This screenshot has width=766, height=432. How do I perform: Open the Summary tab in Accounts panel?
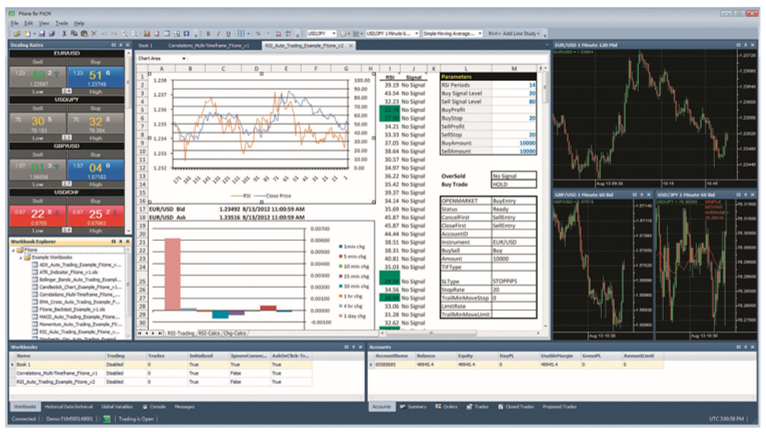(413, 407)
